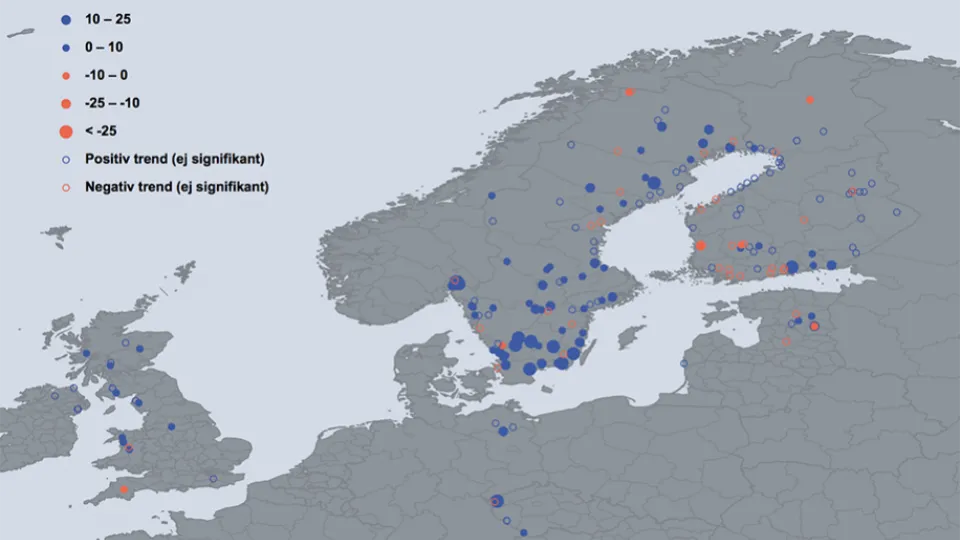Select the hollow blue Positiv trend legend circle
Screen dimensions: 960x540
(66, 159)
